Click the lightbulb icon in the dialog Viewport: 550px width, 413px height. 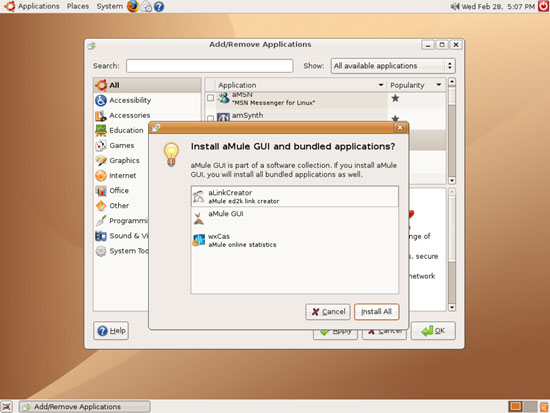tap(171, 154)
